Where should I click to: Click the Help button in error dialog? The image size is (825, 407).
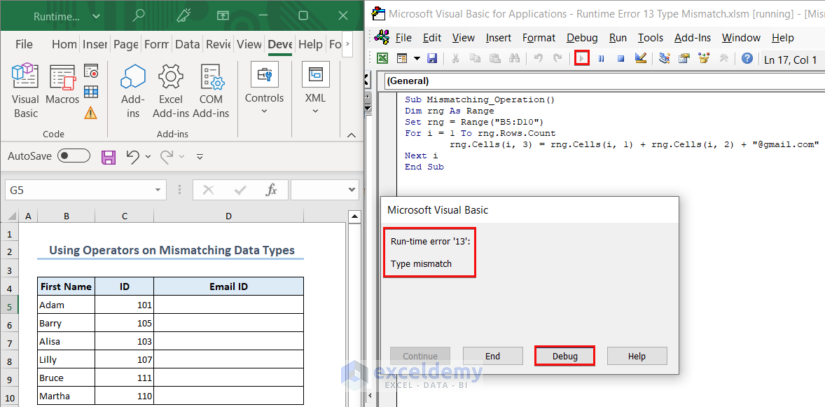(x=637, y=356)
